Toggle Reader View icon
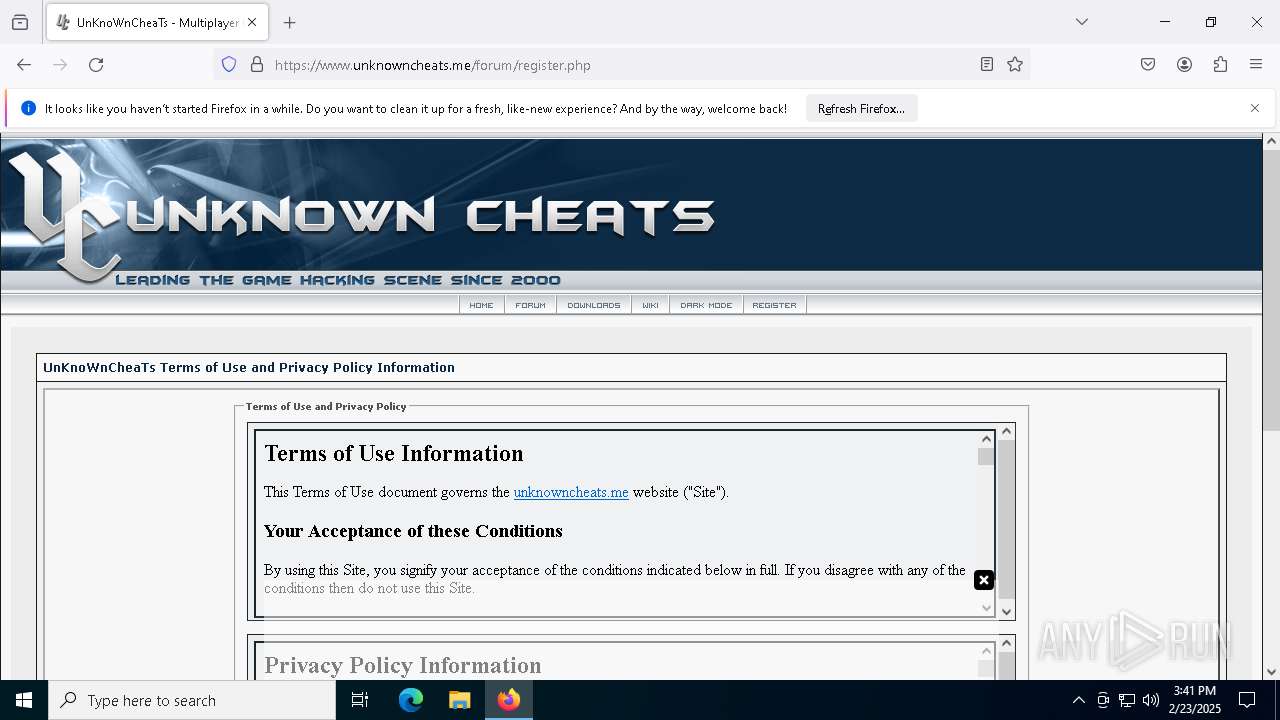The height and width of the screenshot is (720, 1280). tap(987, 65)
